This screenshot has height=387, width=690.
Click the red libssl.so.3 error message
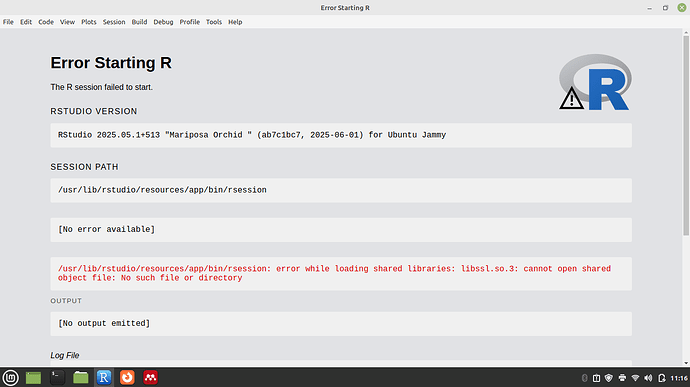pos(334,273)
